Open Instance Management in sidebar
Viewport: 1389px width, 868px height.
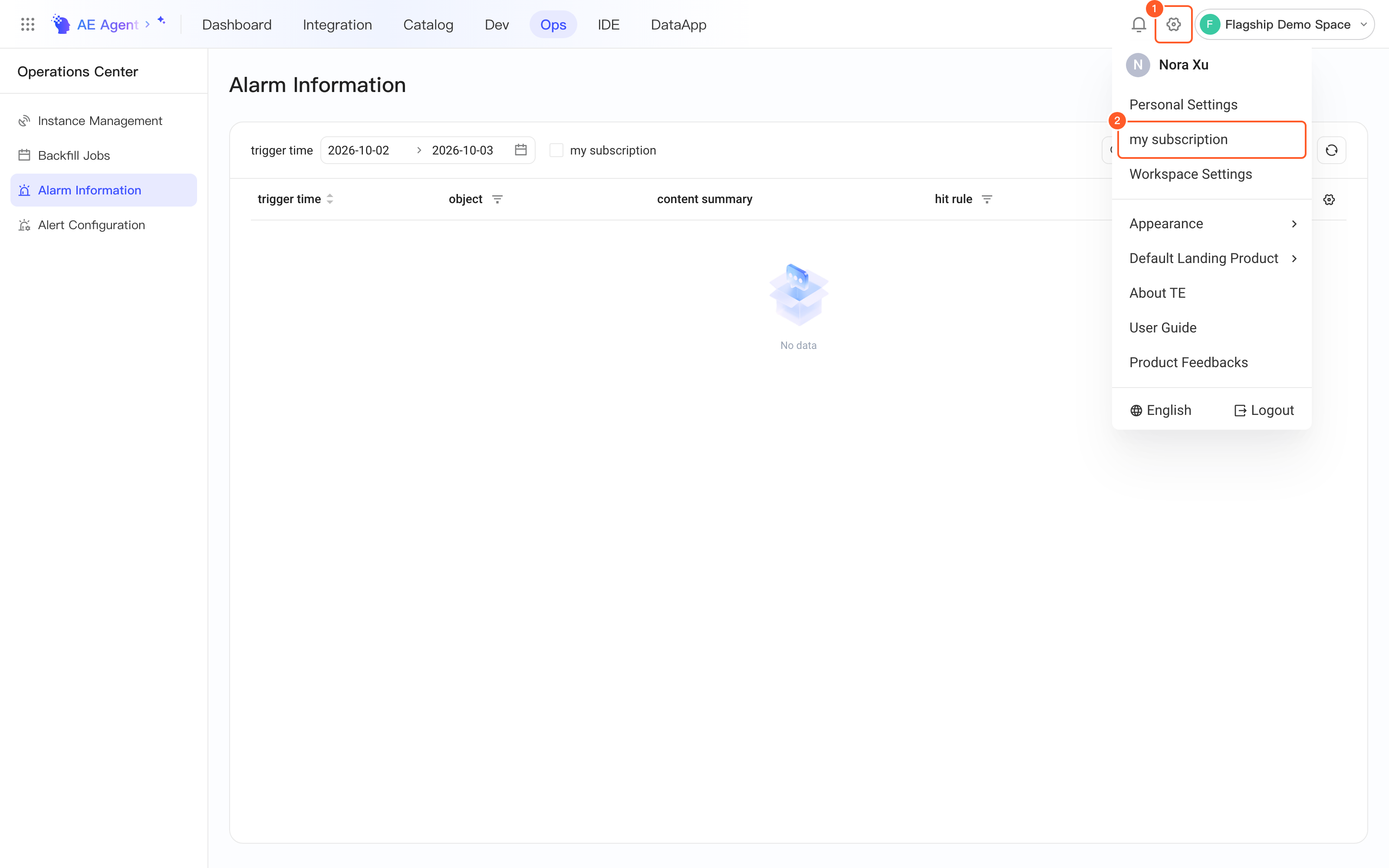(103, 121)
